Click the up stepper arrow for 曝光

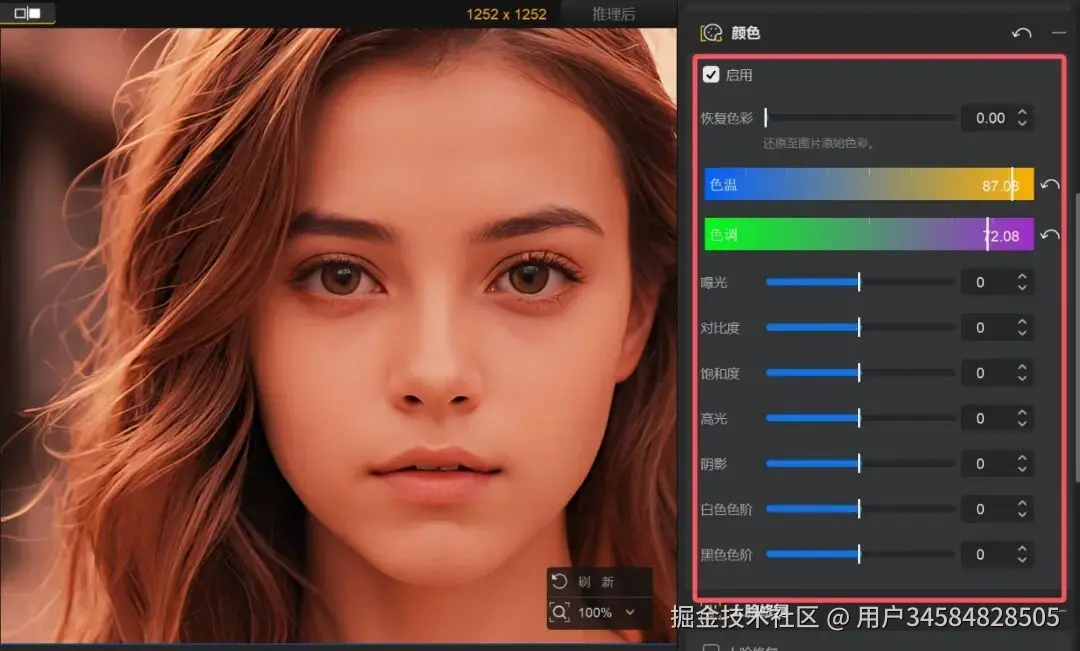[1022, 276]
